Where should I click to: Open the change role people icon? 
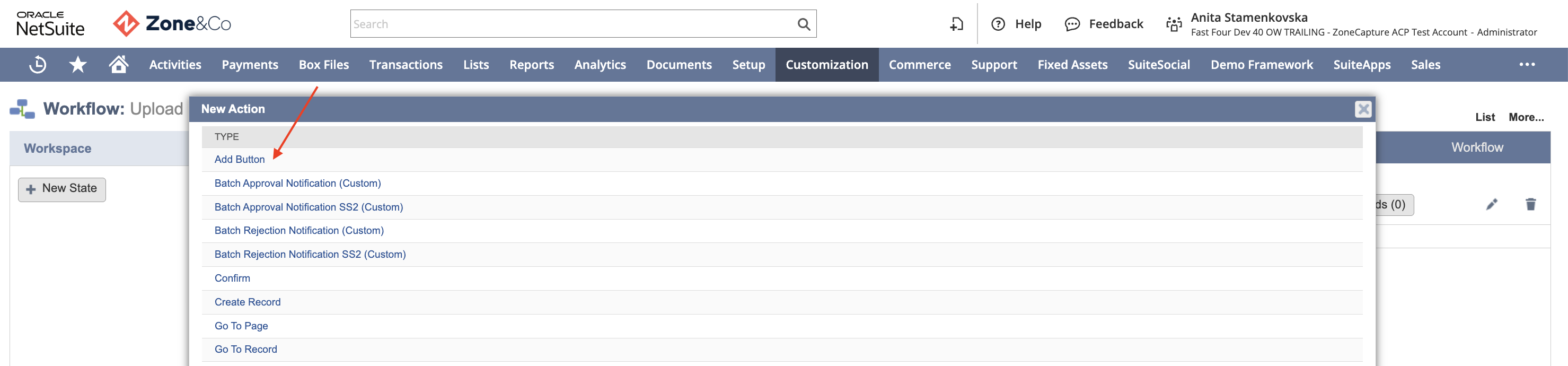pos(1174,24)
